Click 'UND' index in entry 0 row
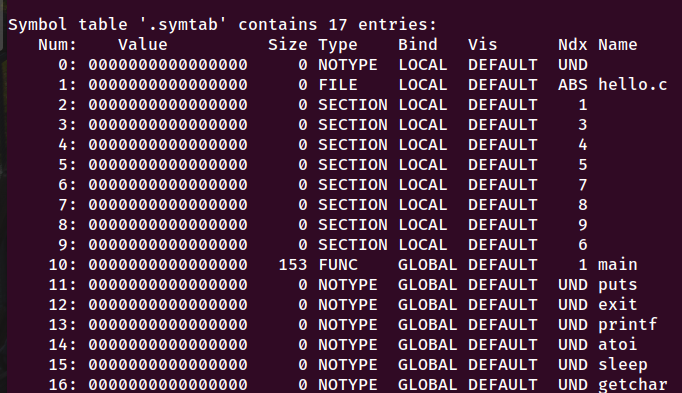This screenshot has height=393, width=682. 572,65
